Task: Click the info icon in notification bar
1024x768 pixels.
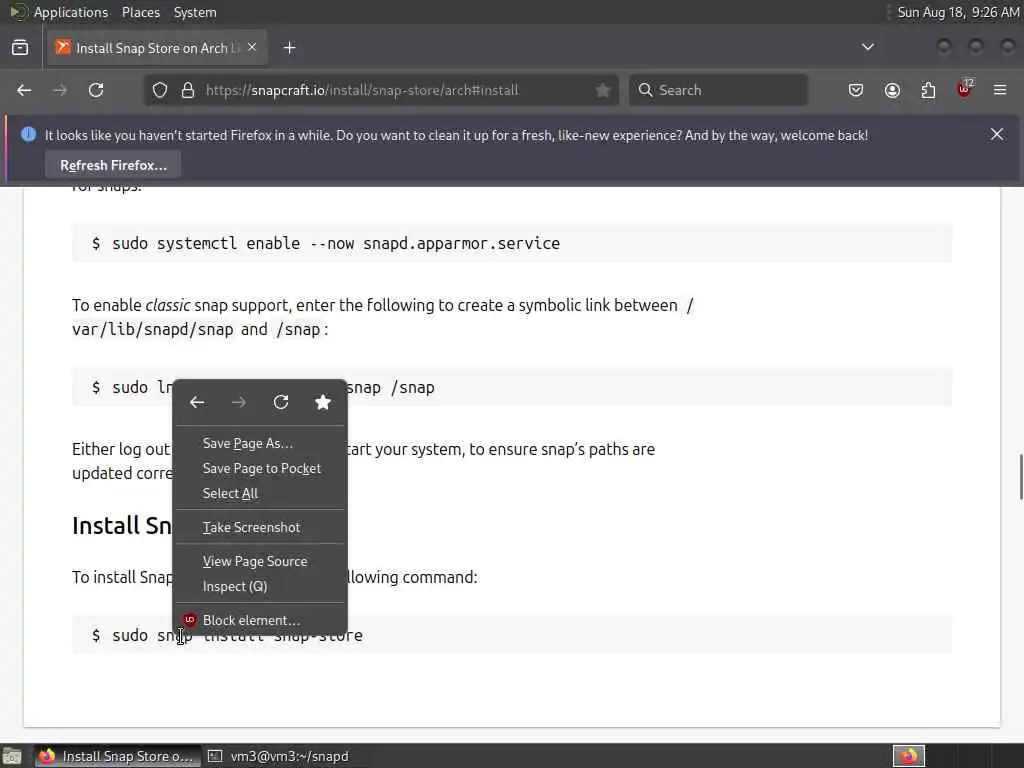Action: (28, 134)
